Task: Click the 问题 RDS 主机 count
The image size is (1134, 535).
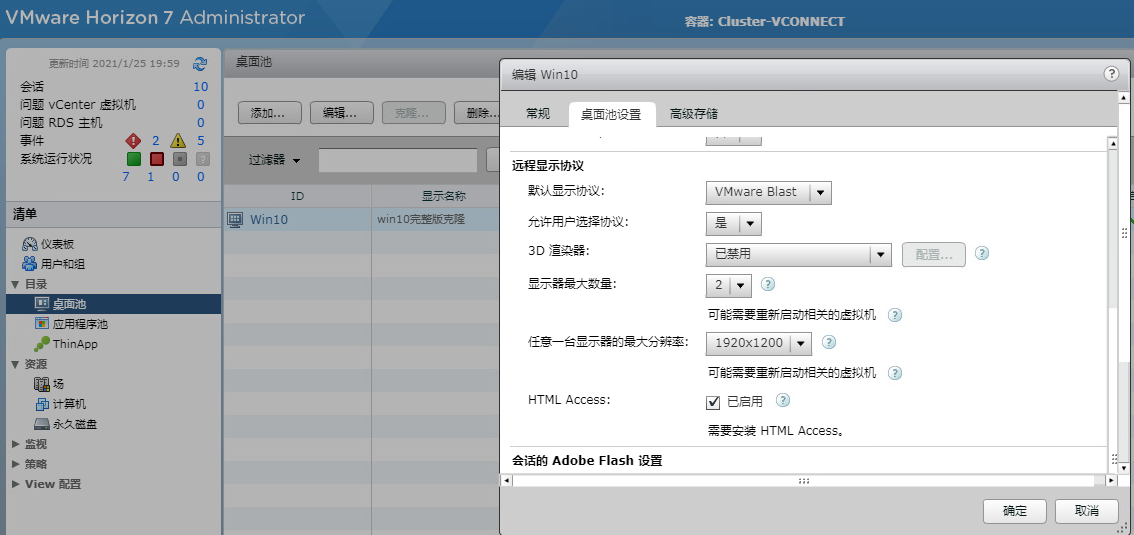Action: pyautogui.click(x=200, y=123)
